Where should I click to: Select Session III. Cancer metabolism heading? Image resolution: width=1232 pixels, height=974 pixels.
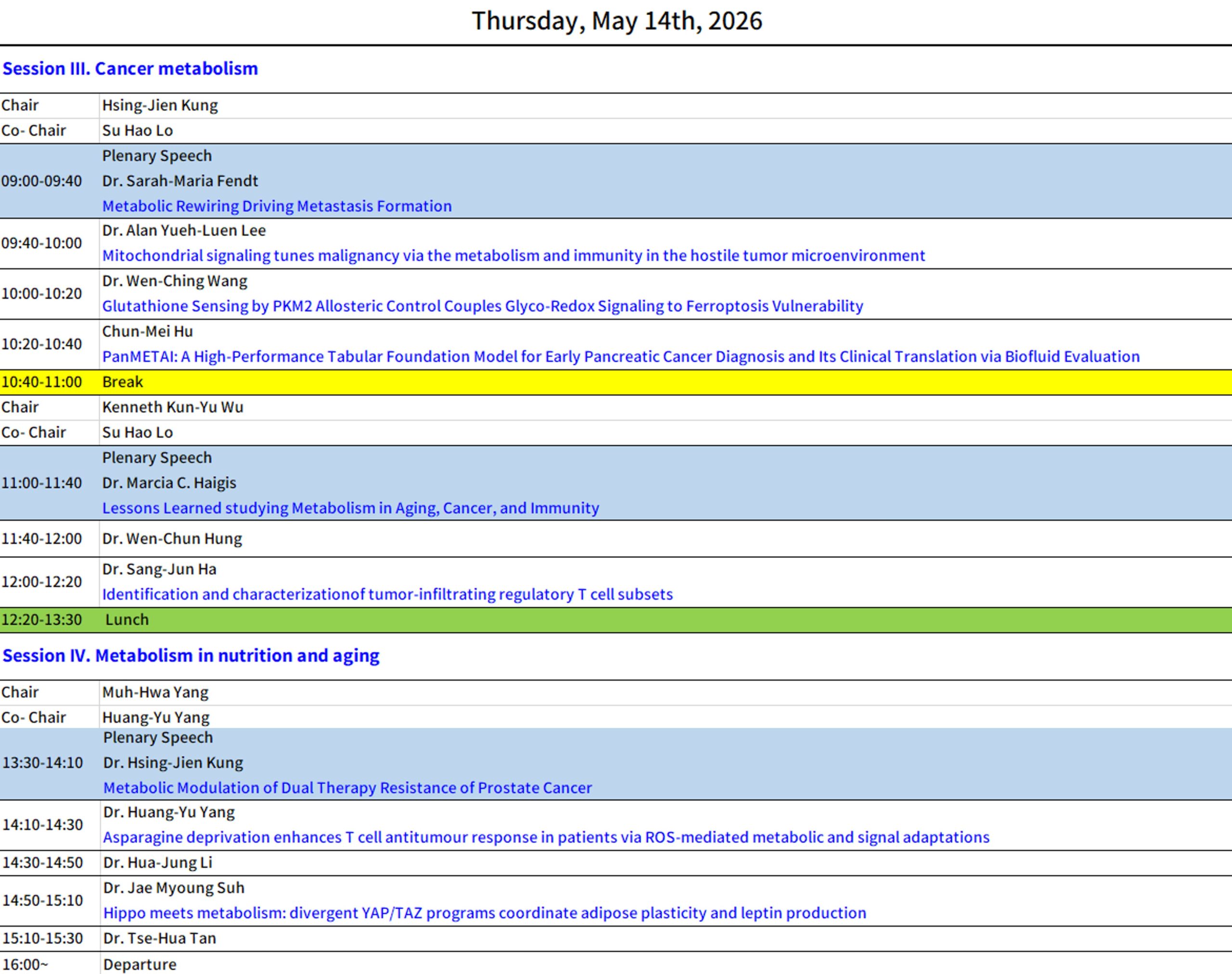click(x=130, y=68)
